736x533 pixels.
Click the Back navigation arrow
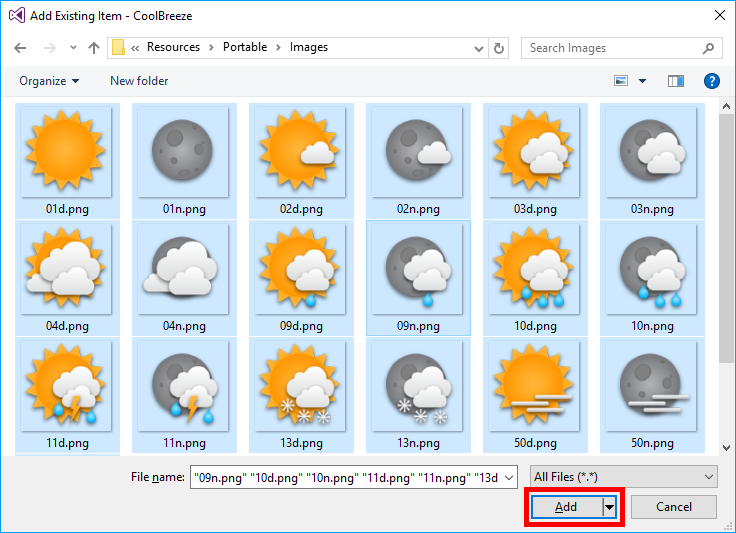point(22,48)
